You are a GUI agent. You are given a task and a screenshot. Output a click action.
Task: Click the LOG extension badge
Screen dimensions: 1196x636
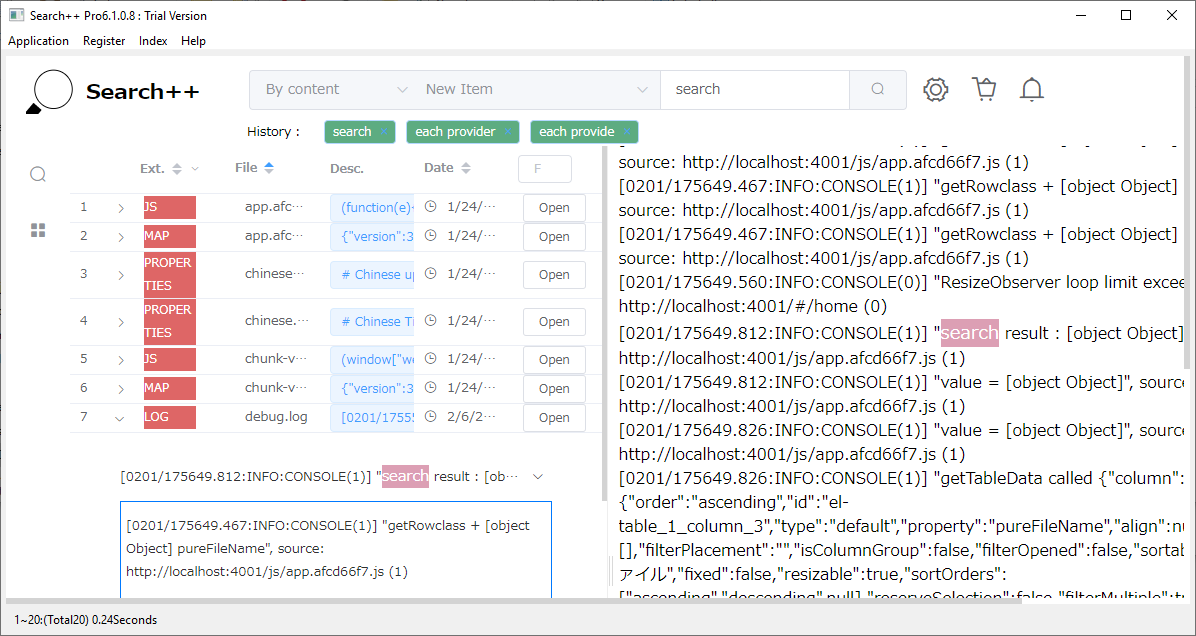(170, 417)
